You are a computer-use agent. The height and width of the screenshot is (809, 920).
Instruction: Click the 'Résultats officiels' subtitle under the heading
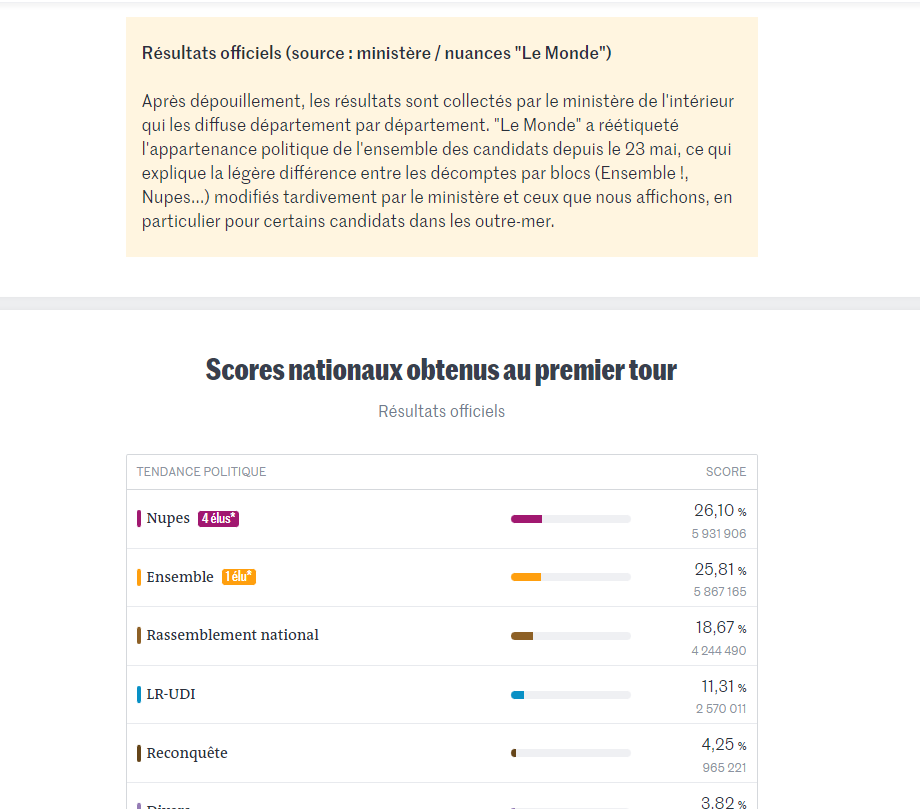click(x=441, y=411)
